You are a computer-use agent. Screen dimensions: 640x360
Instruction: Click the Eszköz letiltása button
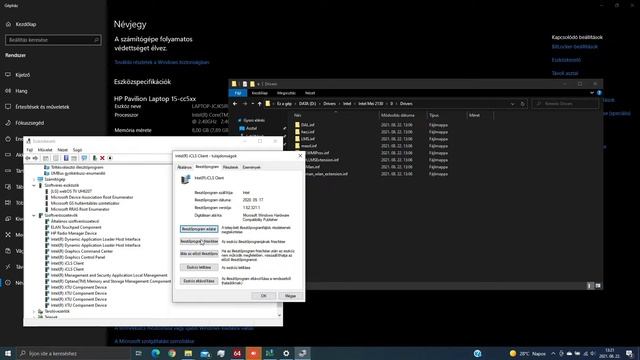[199, 267]
